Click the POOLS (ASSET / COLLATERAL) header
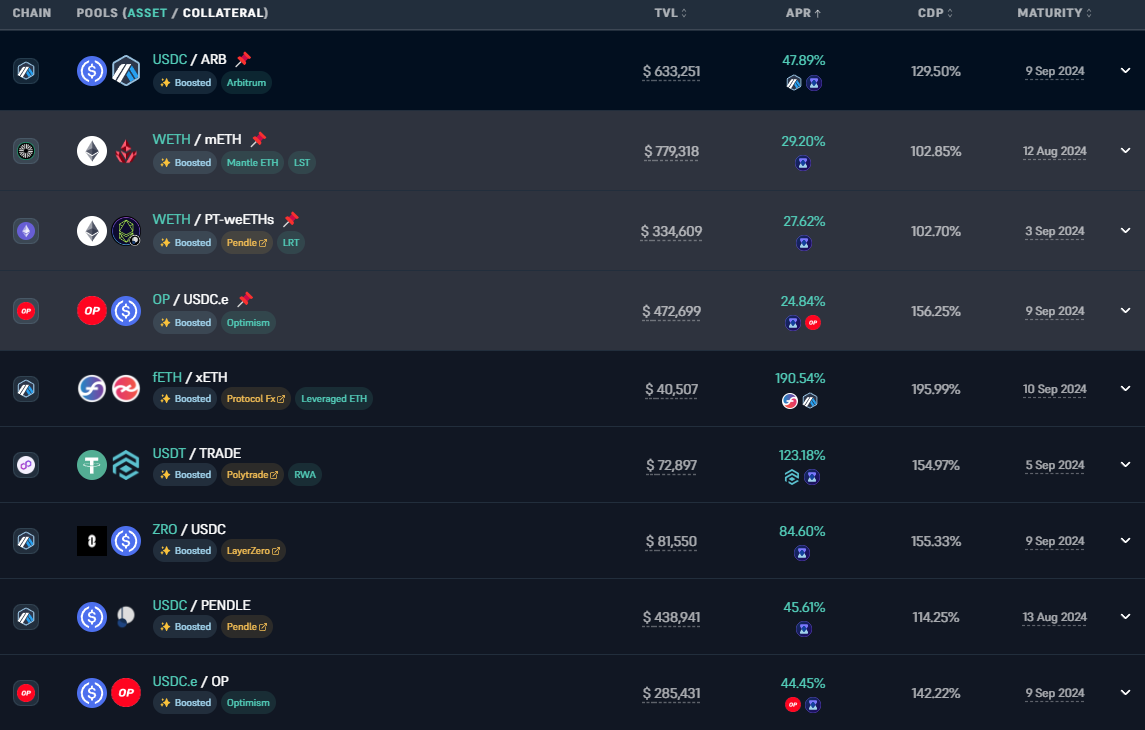1145x730 pixels. (x=172, y=13)
